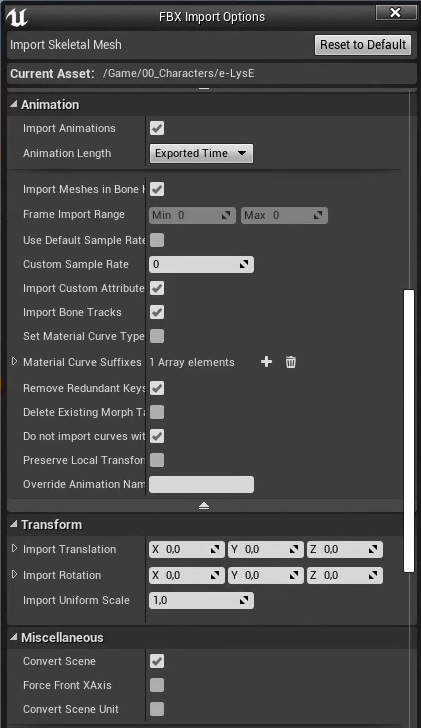Add a Material Curve Suffixes array element

266,362
